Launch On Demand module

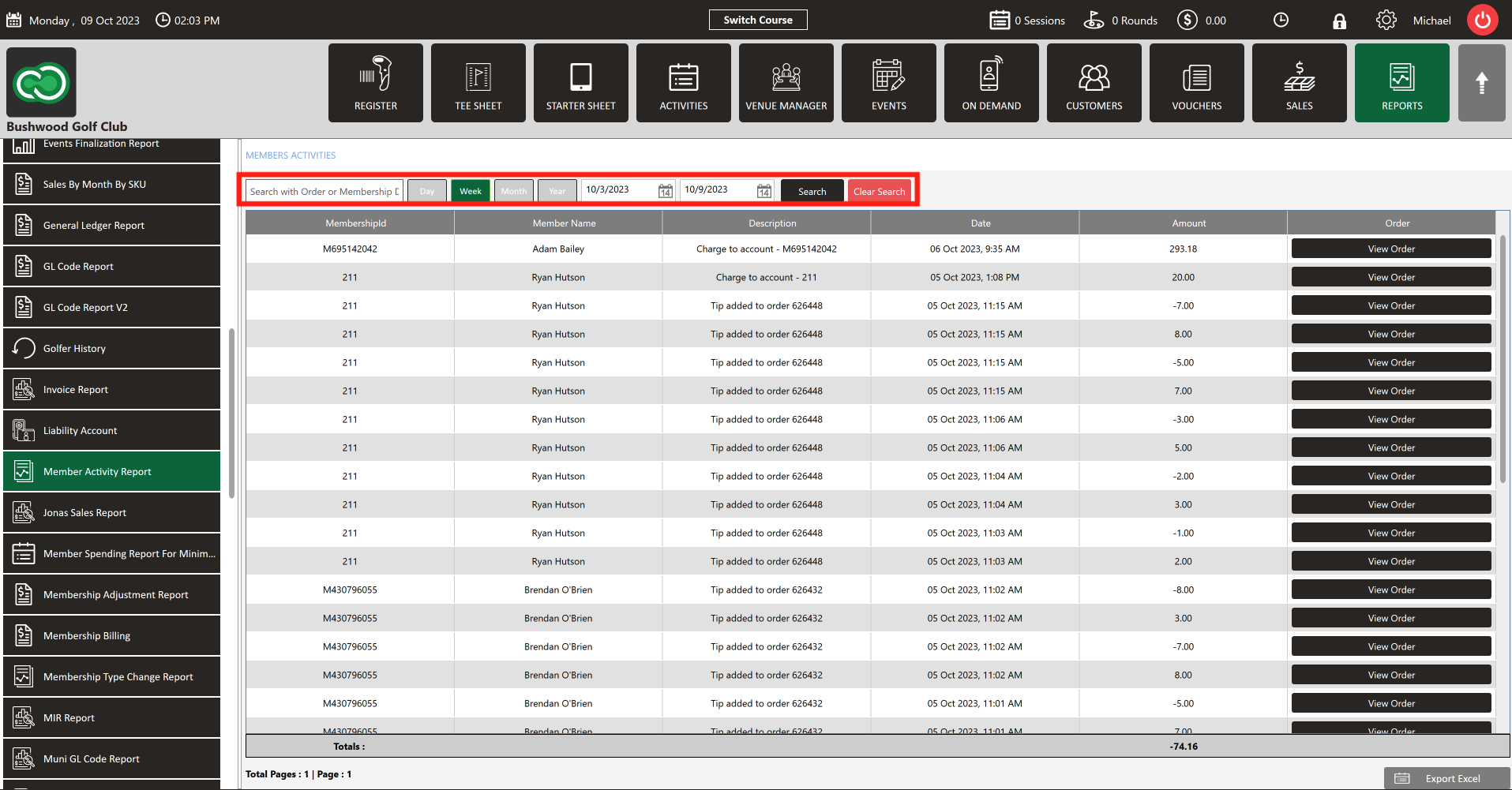(992, 83)
